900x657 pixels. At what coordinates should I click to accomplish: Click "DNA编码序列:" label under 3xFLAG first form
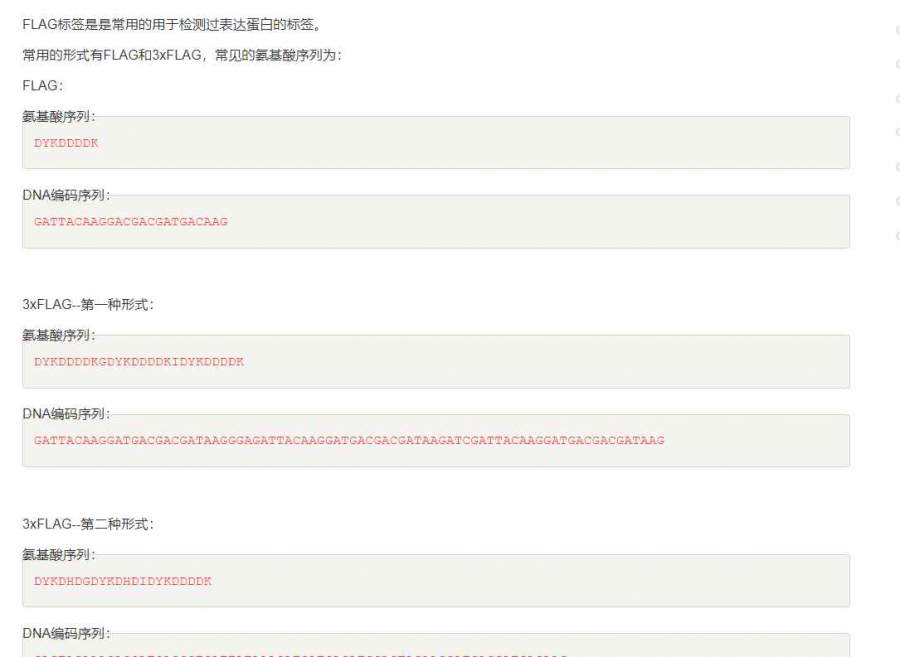pyautogui.click(x=66, y=414)
